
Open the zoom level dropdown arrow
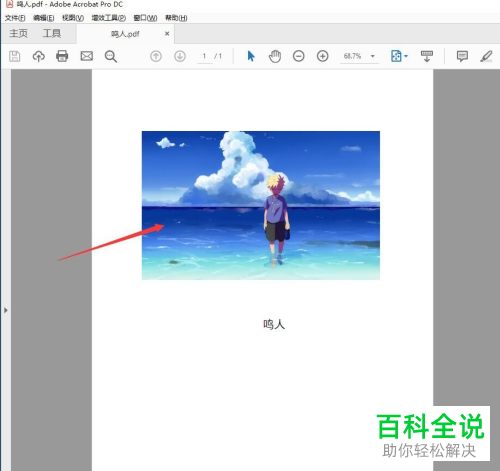coord(373,56)
